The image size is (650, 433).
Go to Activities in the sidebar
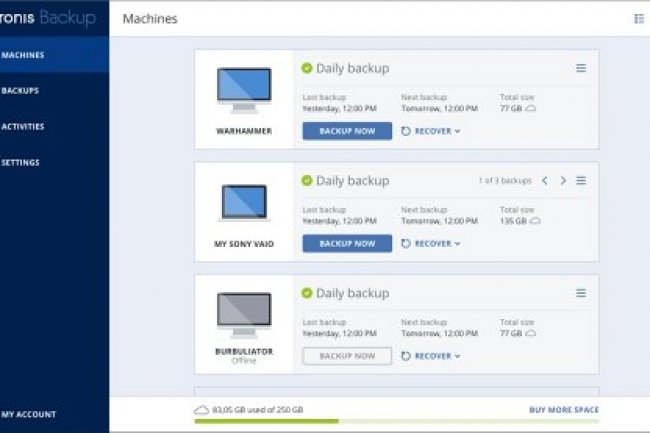pyautogui.click(x=54, y=127)
